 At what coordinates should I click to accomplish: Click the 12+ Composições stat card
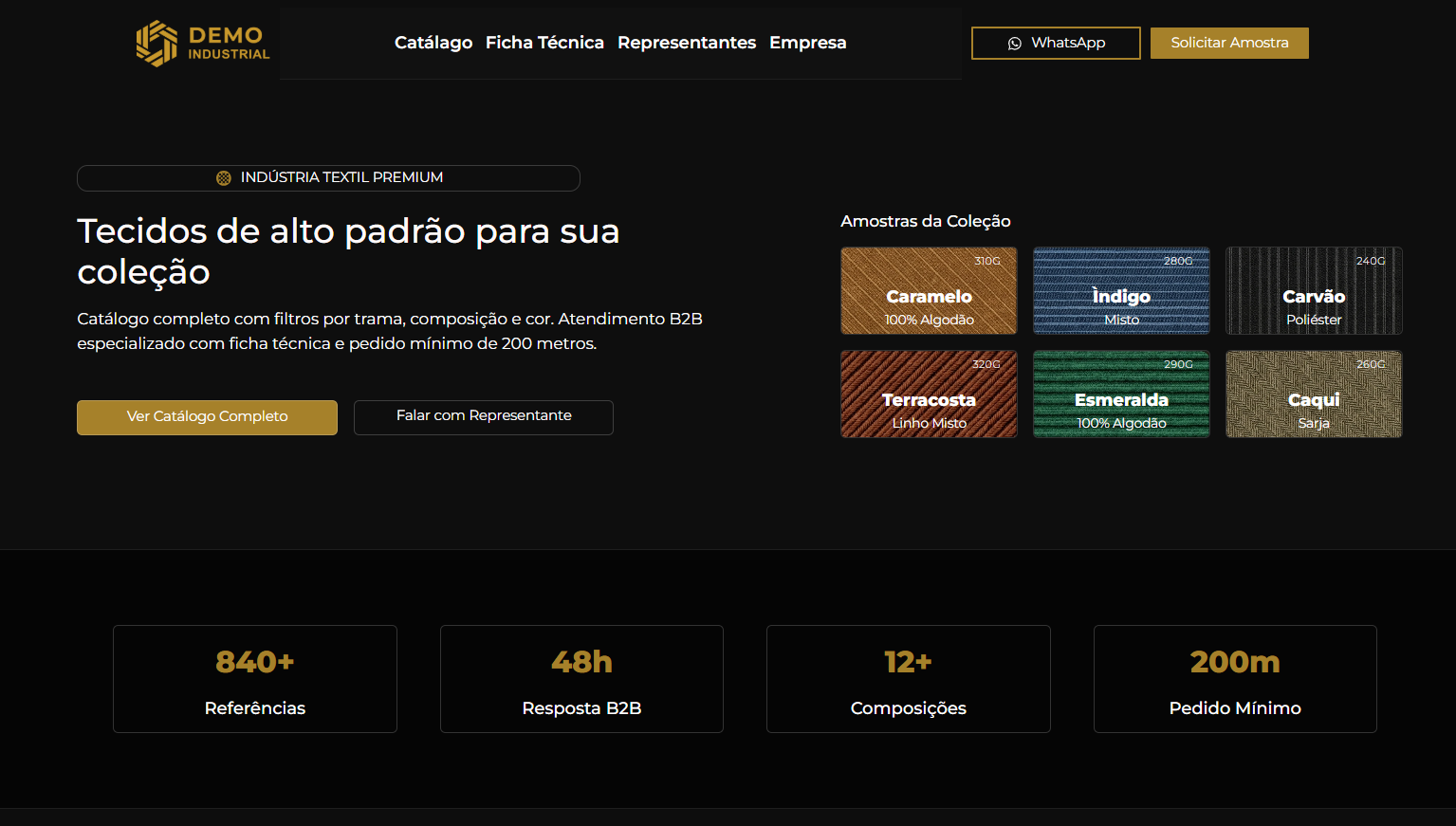(x=909, y=679)
